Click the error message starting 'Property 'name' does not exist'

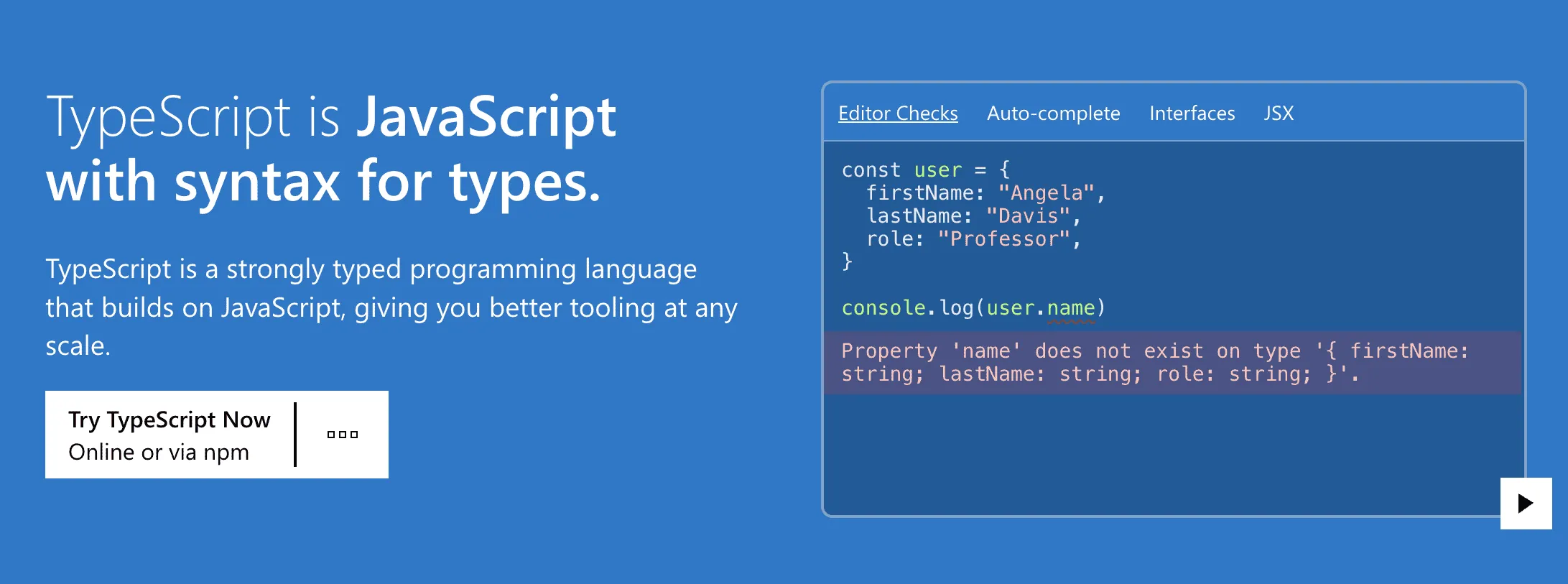point(1172,362)
